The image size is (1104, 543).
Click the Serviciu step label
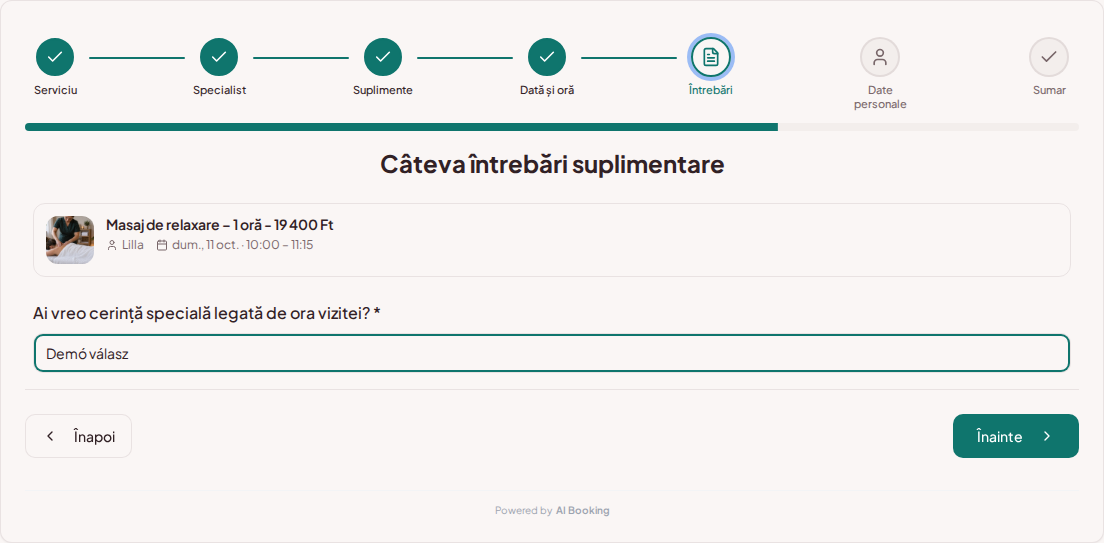[56, 90]
